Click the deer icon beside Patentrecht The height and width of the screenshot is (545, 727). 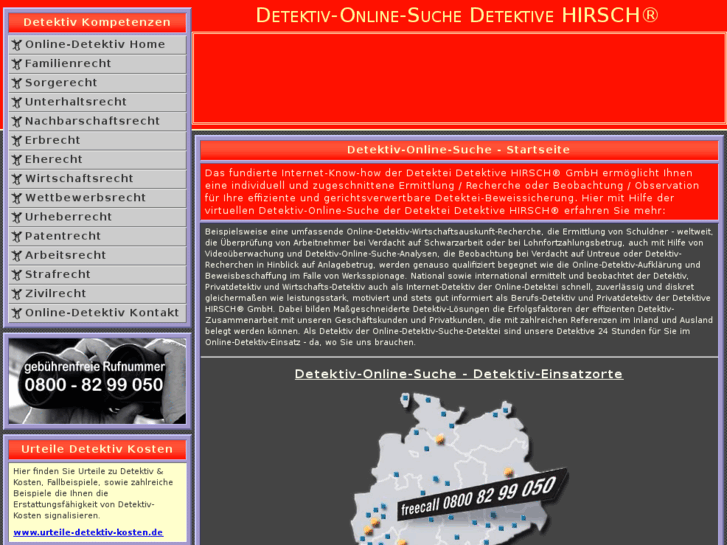coord(17,237)
